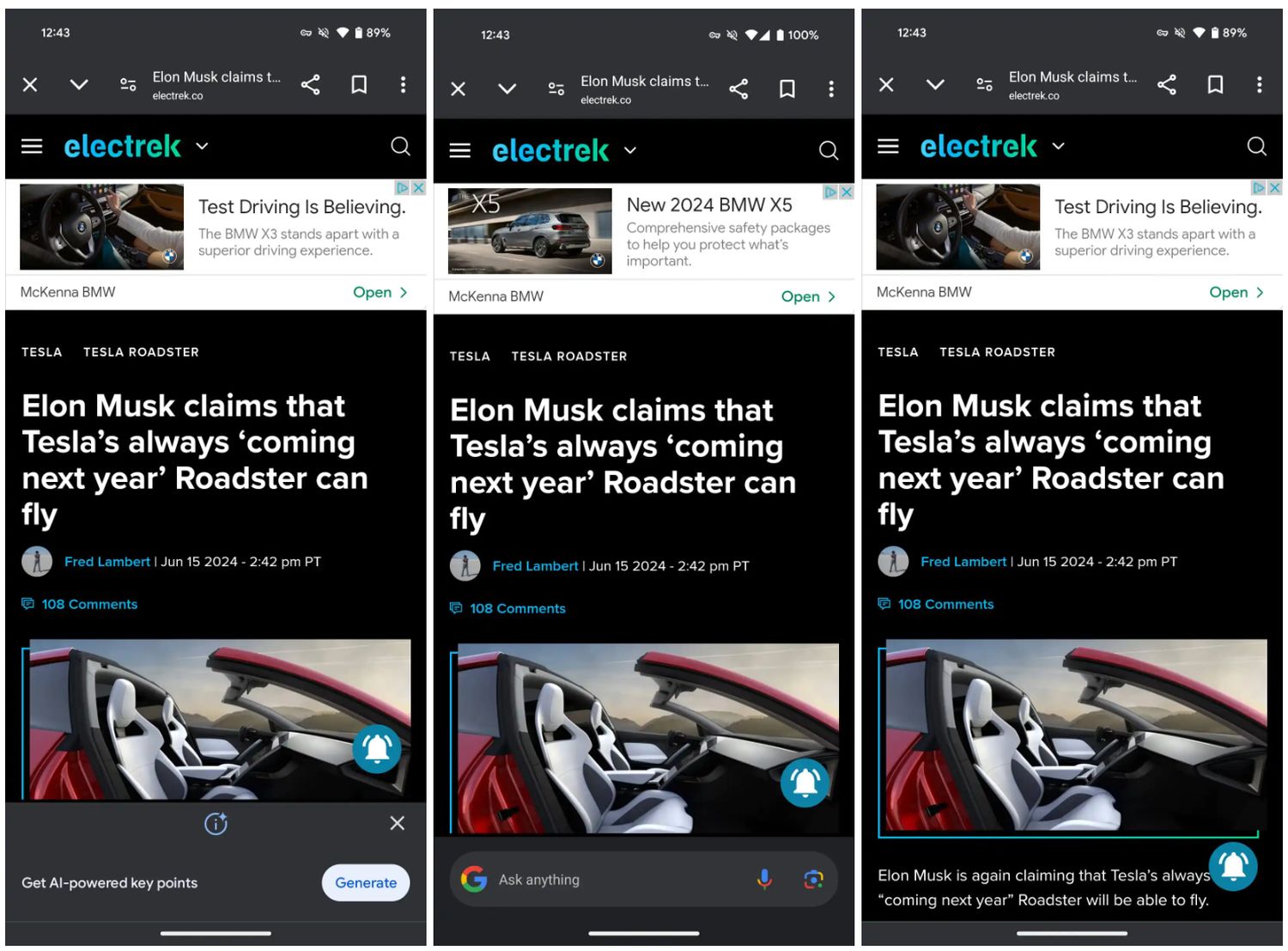Bookmark the page in the middle phone
Viewport: 1288px width, 951px height.
(787, 88)
